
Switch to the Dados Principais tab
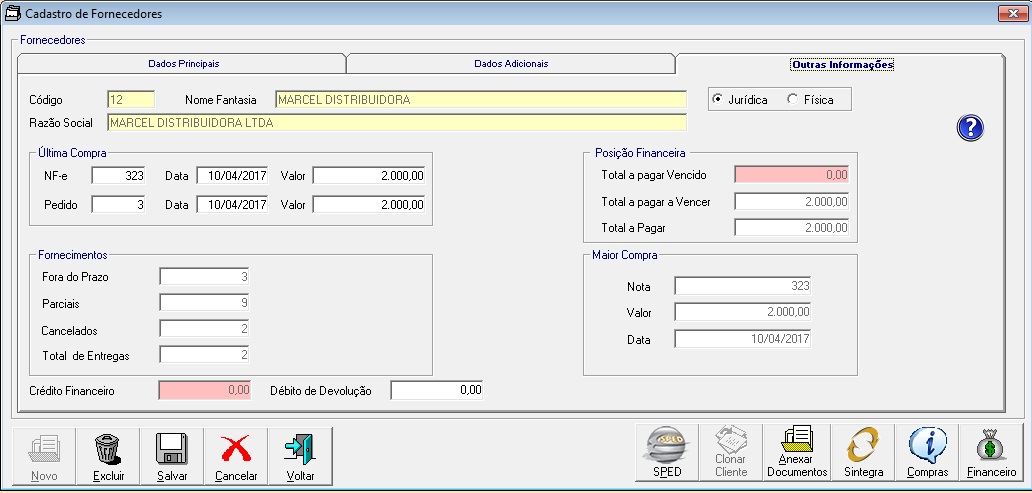click(x=183, y=63)
